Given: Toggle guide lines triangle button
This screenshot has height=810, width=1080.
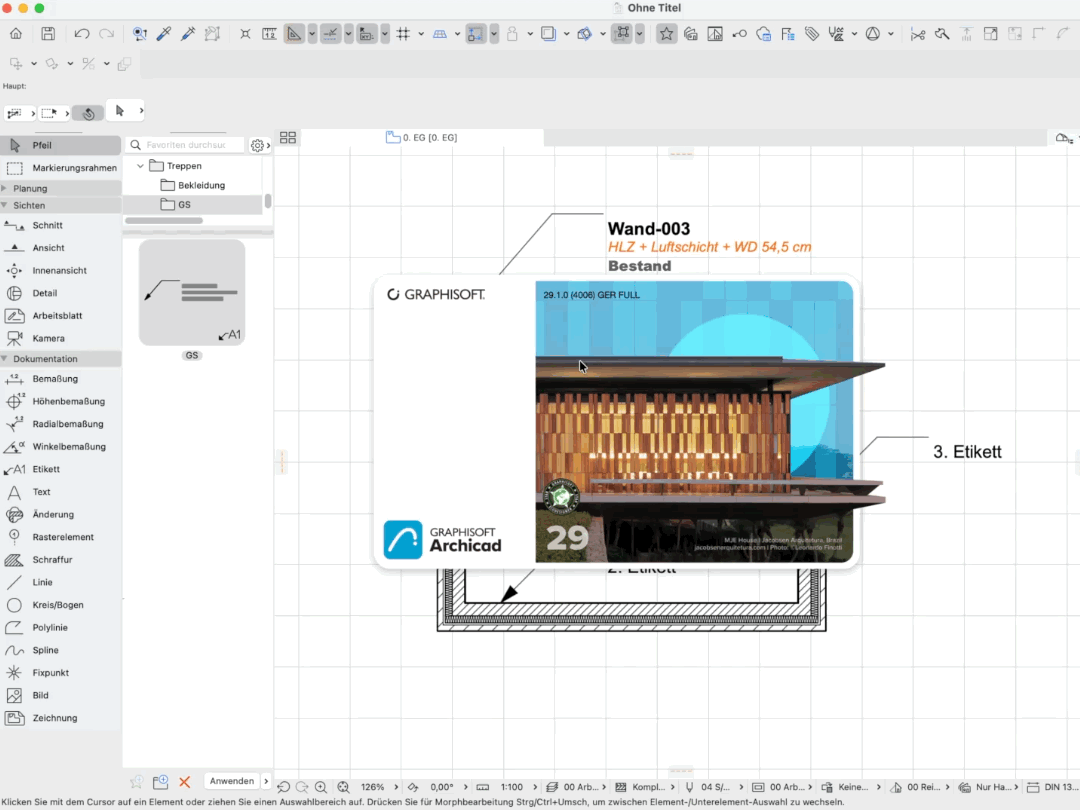Looking at the screenshot, I should pyautogui.click(x=294, y=34).
